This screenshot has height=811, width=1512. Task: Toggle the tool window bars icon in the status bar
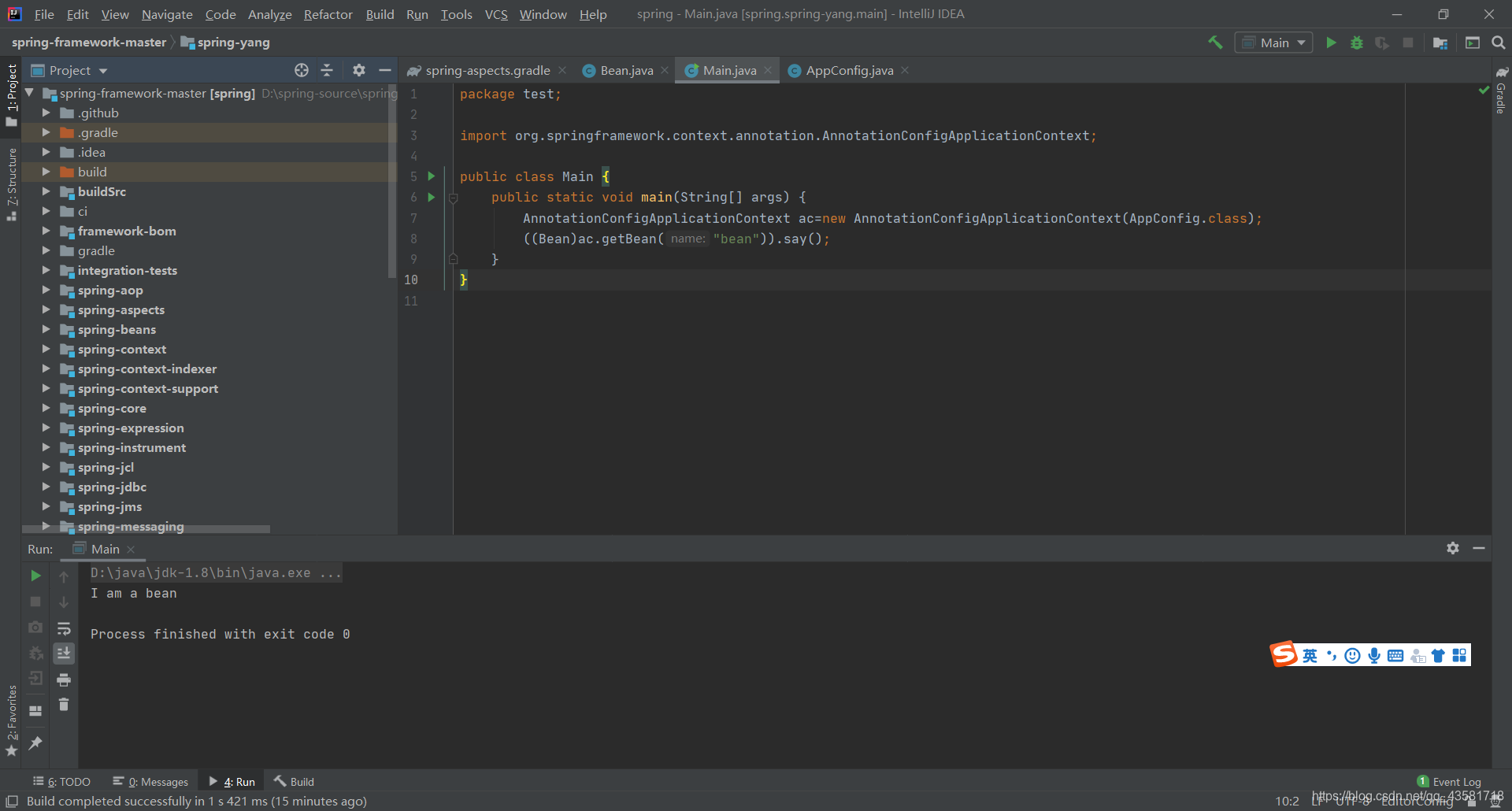12,801
